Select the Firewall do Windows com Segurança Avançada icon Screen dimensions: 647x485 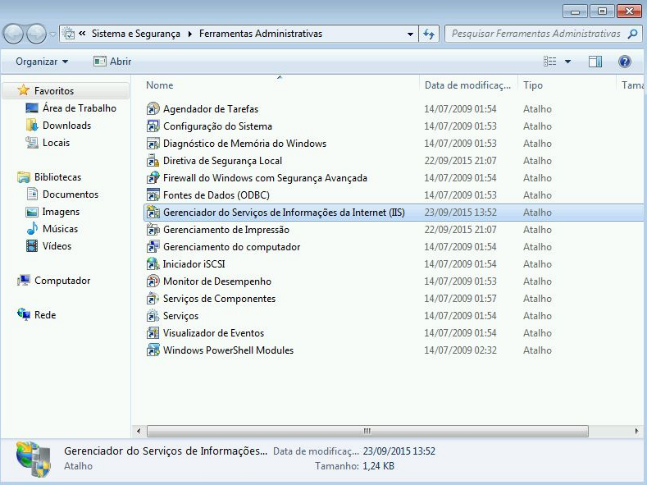coord(153,178)
